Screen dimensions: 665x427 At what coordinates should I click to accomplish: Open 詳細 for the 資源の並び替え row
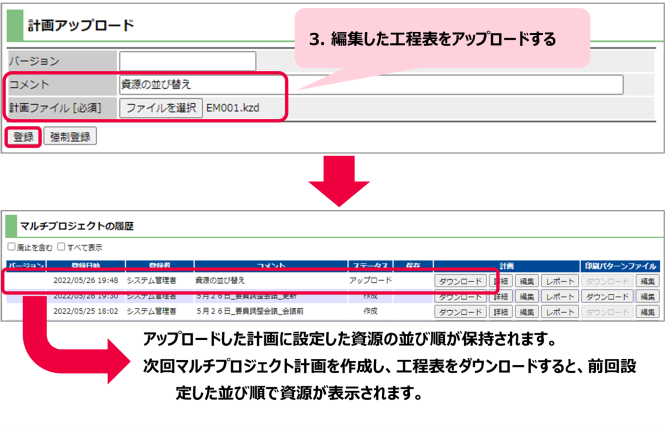coord(500,282)
